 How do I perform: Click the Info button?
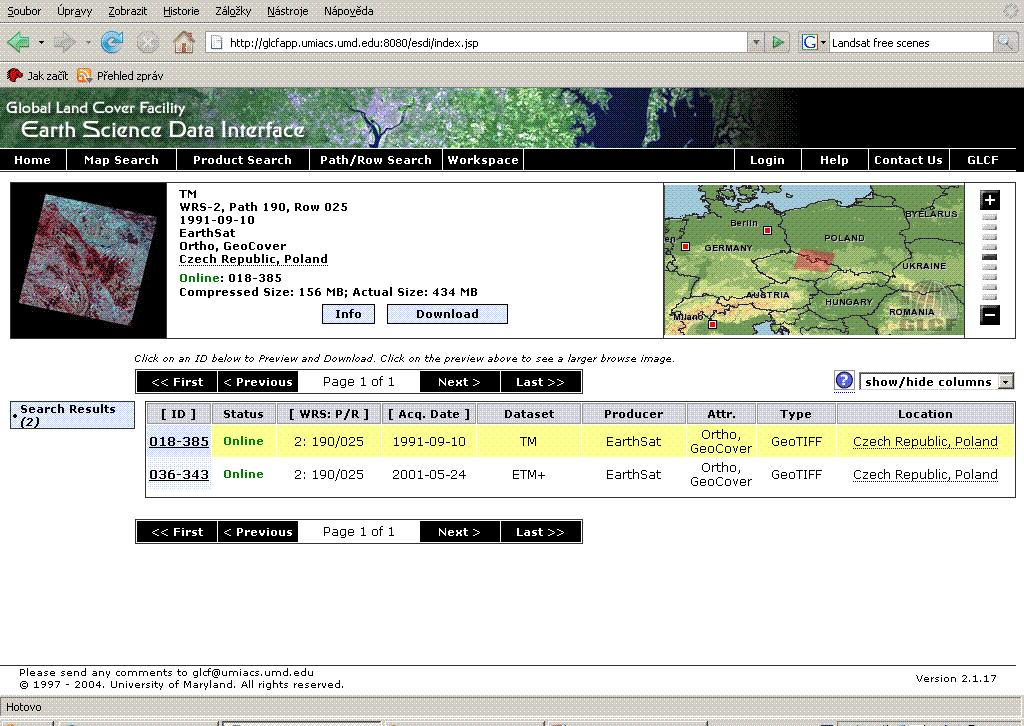click(x=349, y=314)
